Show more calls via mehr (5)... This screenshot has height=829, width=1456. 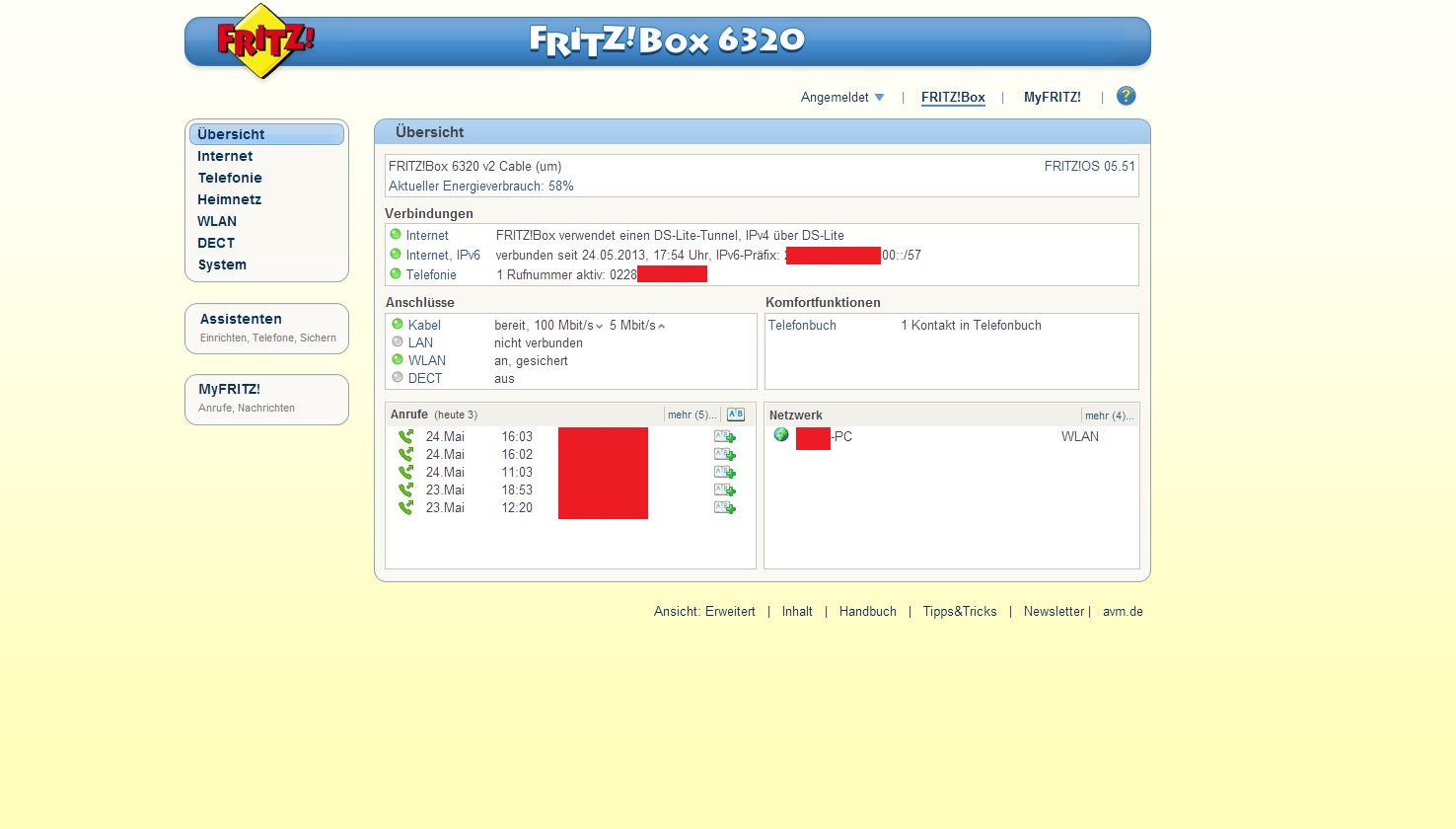click(x=692, y=414)
